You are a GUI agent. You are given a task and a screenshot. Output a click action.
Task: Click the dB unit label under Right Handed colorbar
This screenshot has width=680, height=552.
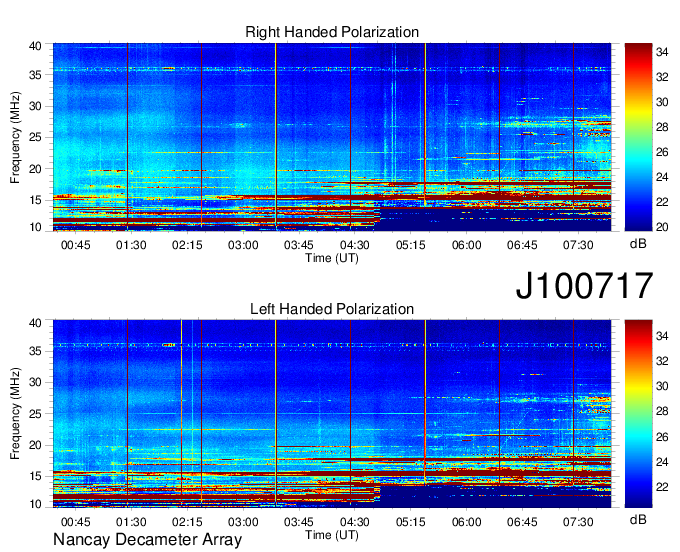point(638,244)
